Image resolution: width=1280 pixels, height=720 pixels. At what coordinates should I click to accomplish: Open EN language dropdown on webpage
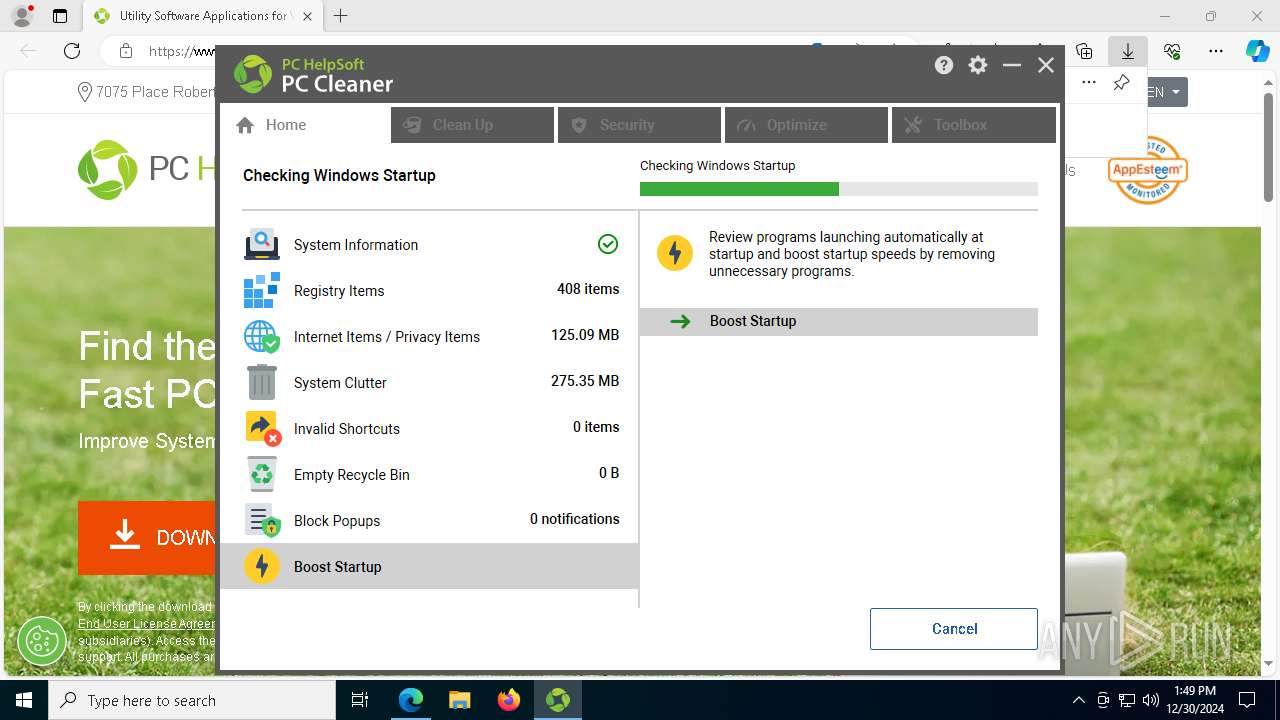click(x=1166, y=92)
